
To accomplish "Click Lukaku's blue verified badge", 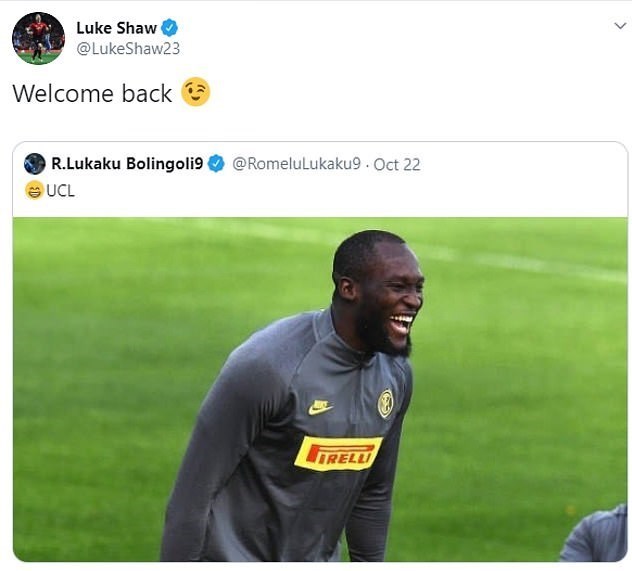I will (x=216, y=164).
